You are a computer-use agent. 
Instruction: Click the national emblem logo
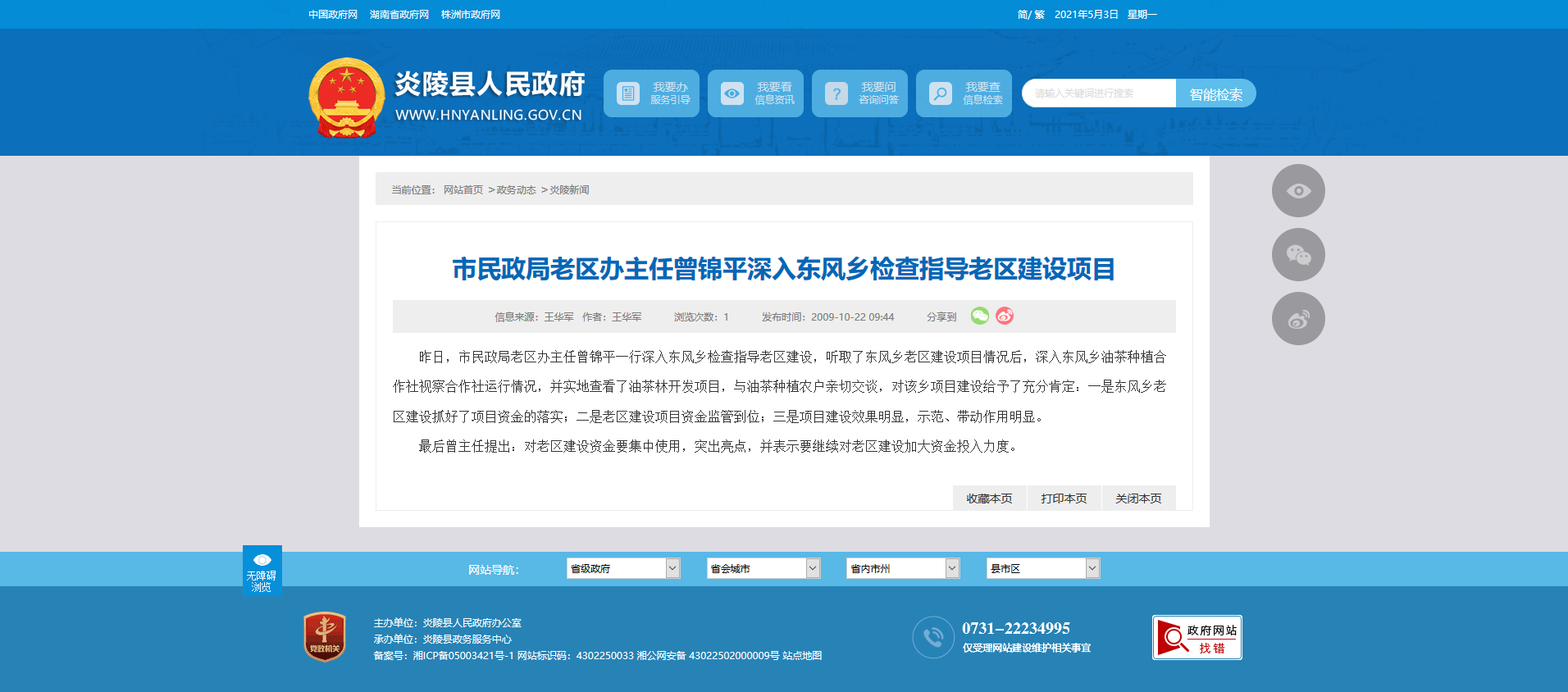[346, 98]
